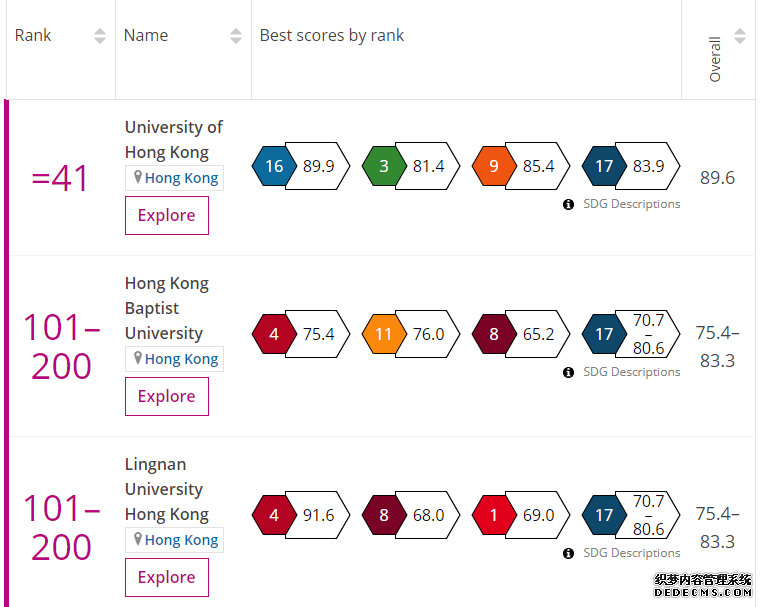Click the Overall column header label
Screen dimensions: 763x607
(x=714, y=59)
